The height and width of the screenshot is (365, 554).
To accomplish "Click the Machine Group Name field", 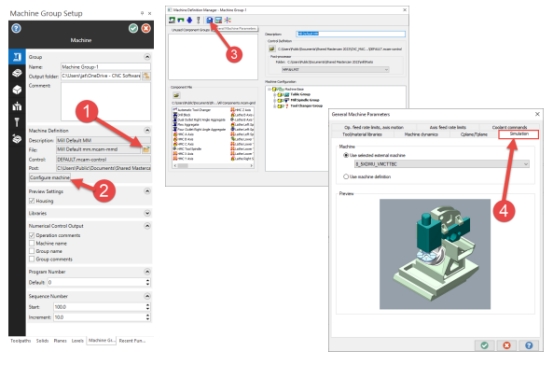I will pos(106,67).
